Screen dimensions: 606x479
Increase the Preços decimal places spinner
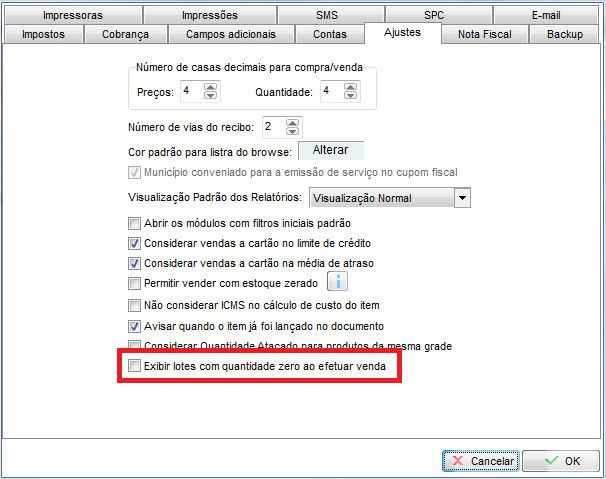click(210, 87)
